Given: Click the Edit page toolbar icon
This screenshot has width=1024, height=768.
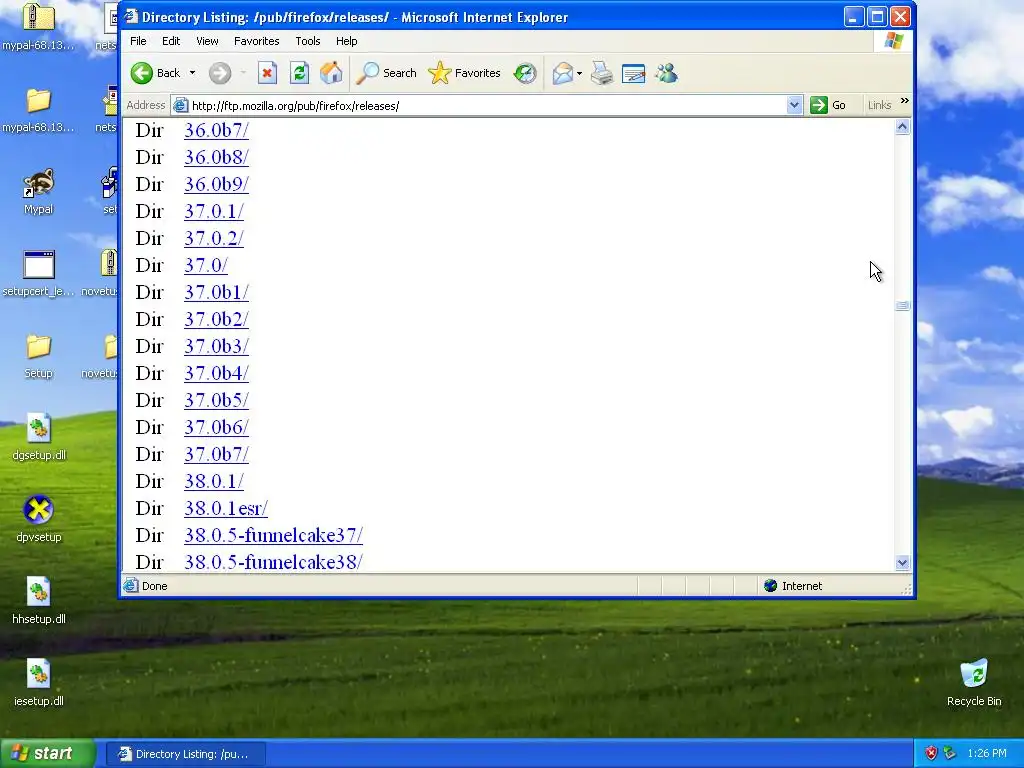Looking at the screenshot, I should point(633,73).
